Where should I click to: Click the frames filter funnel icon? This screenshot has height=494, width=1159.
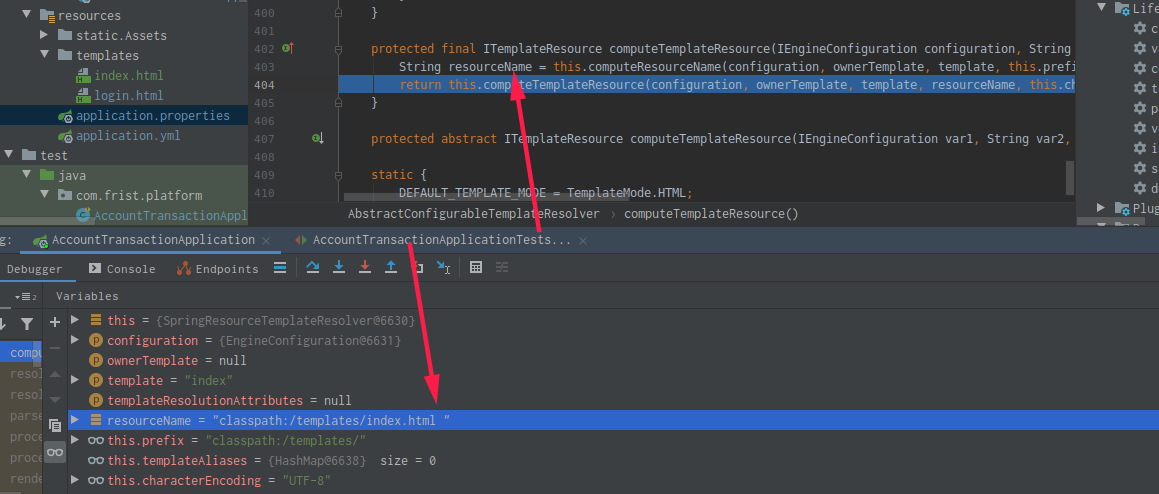point(27,324)
